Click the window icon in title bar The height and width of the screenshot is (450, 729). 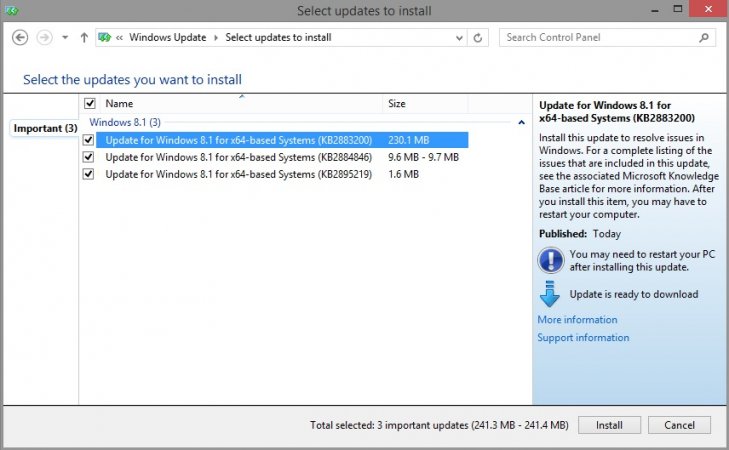point(12,10)
